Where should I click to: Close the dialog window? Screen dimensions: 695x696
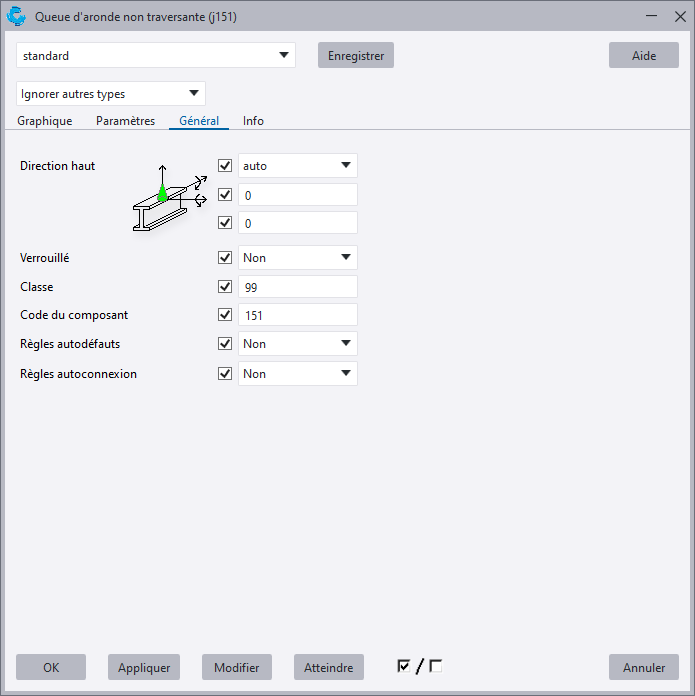coord(681,17)
